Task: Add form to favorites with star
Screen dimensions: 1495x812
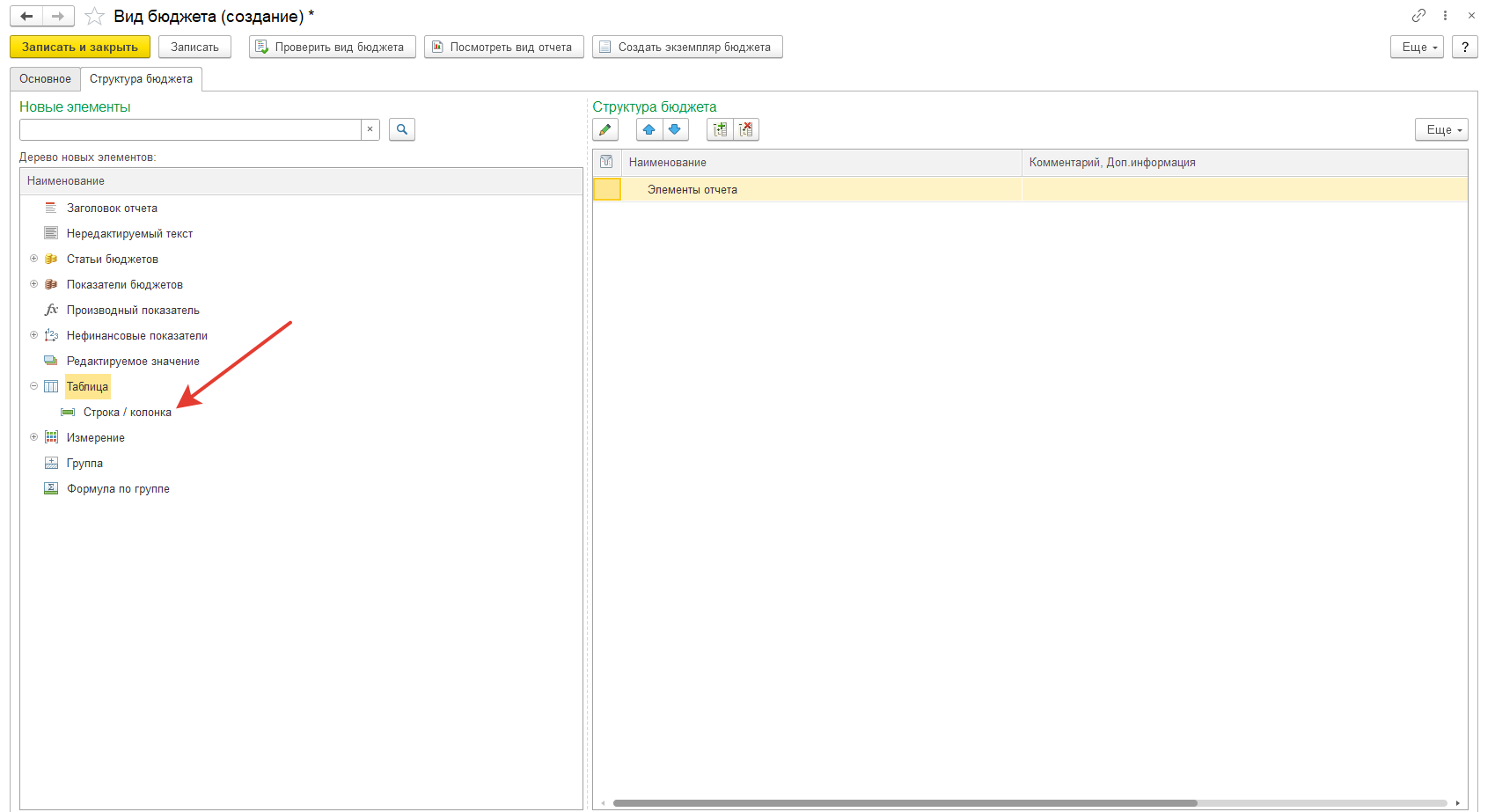Action: [95, 17]
